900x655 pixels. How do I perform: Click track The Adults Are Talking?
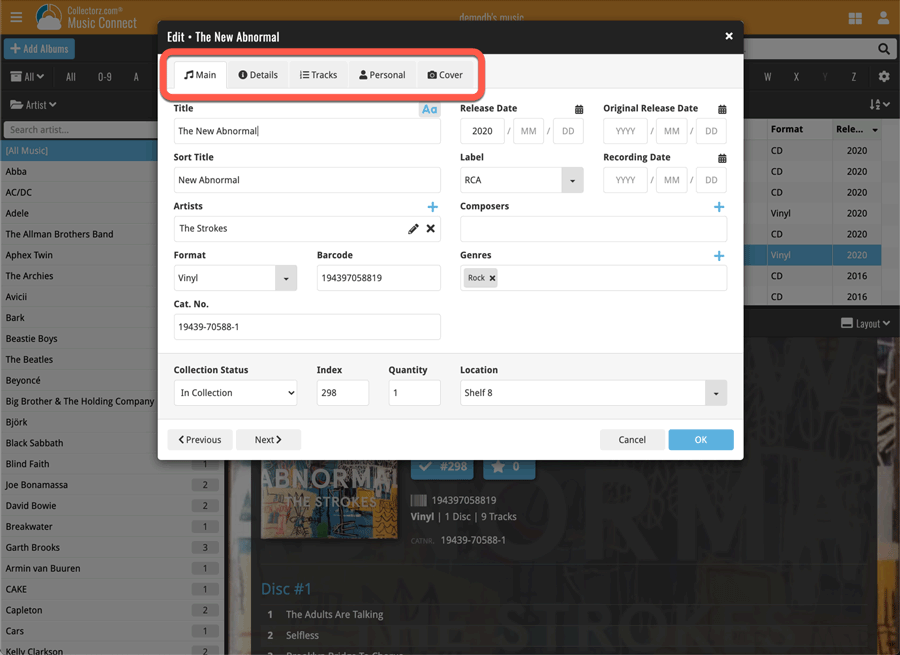334,615
